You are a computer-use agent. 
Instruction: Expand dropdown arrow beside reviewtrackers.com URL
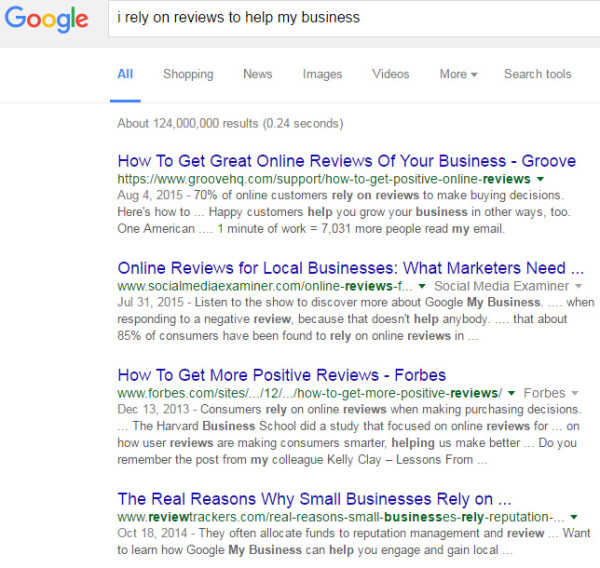[x=574, y=517]
